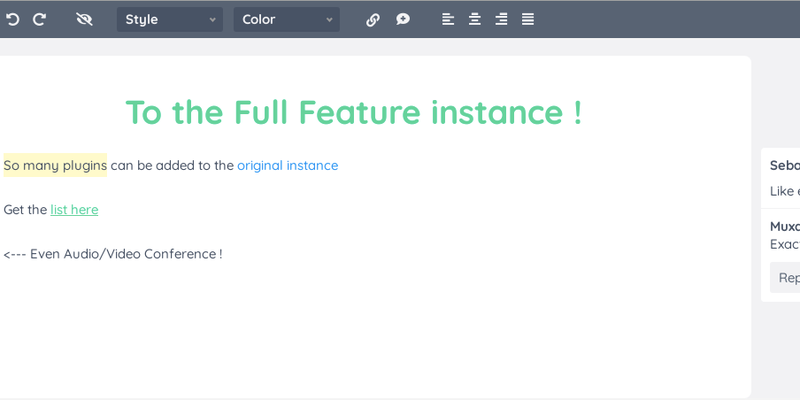Select the highlighted "So many plugins" text

55,165
